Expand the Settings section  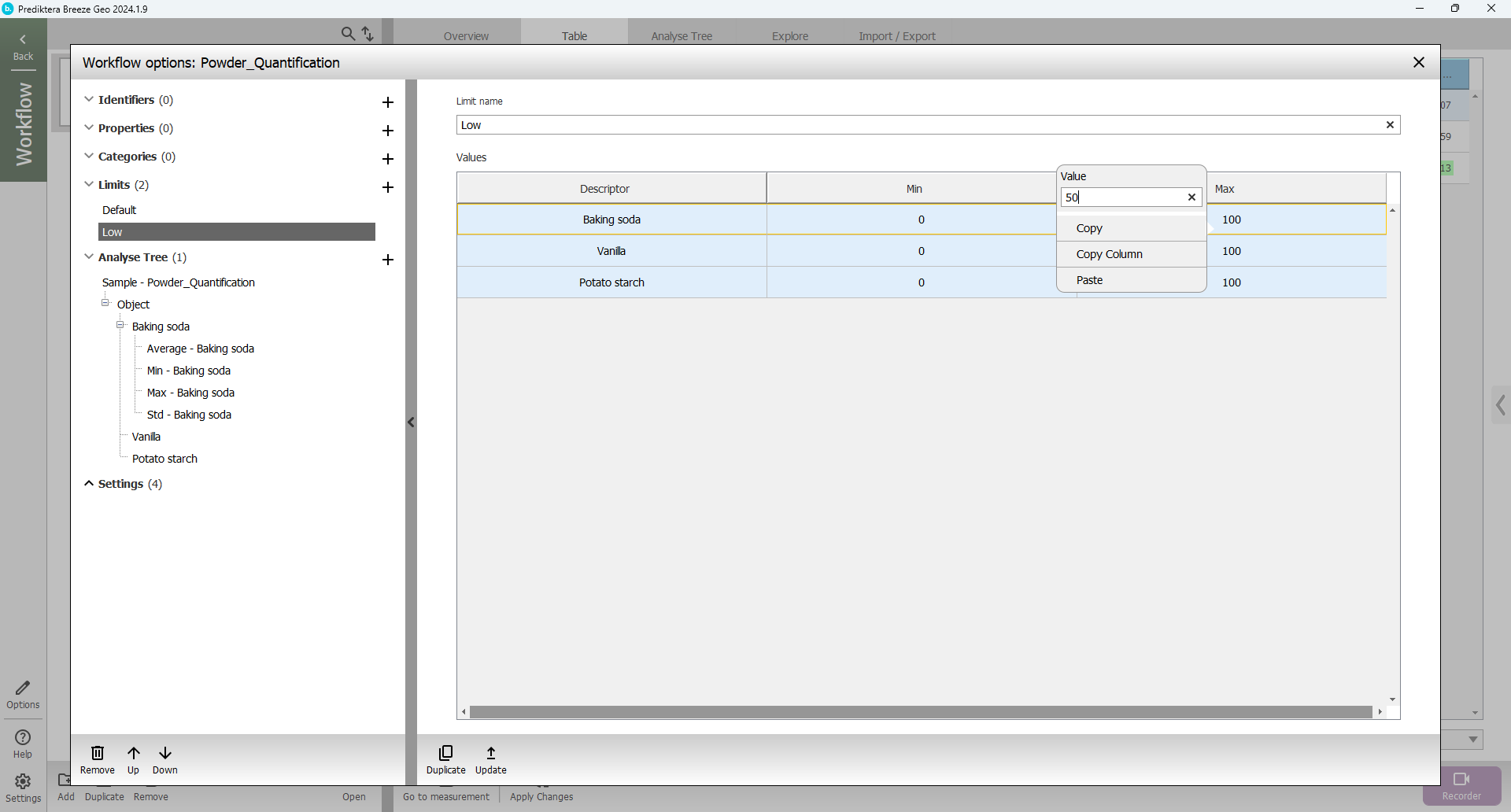(89, 484)
